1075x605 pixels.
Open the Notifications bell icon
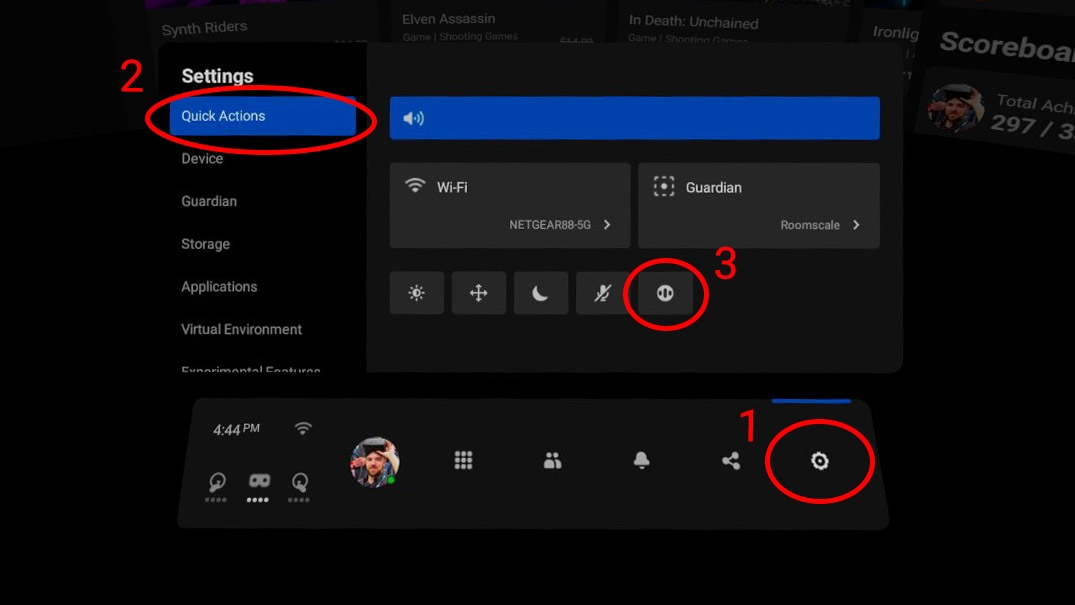click(641, 460)
